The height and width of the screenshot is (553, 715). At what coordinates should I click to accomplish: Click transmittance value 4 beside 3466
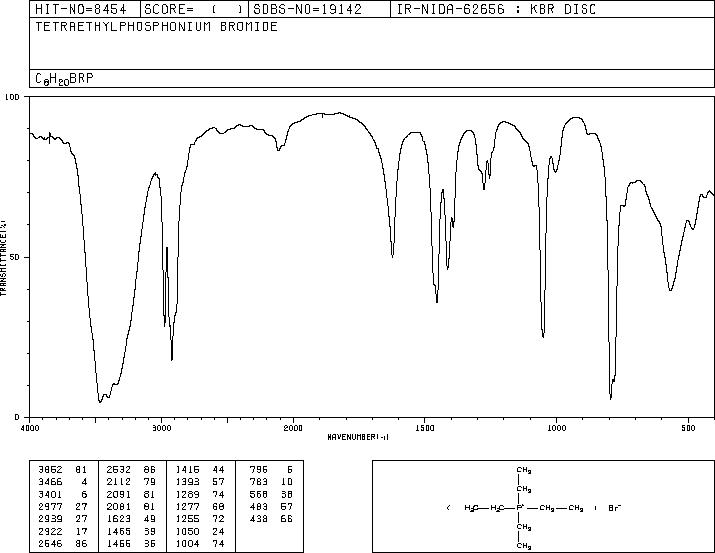click(x=84, y=482)
